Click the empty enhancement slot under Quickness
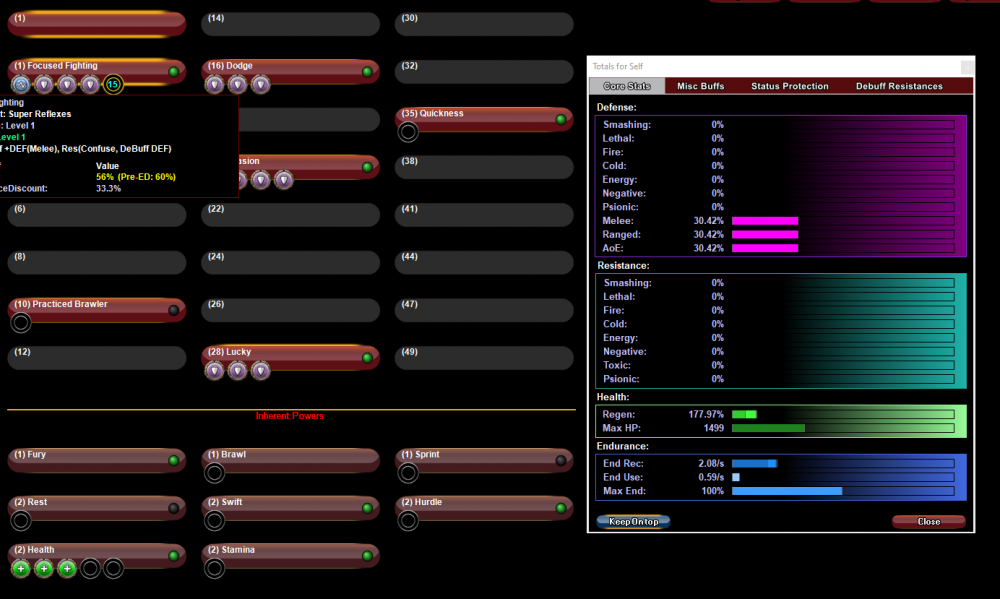This screenshot has width=1000, height=599. coord(408,132)
